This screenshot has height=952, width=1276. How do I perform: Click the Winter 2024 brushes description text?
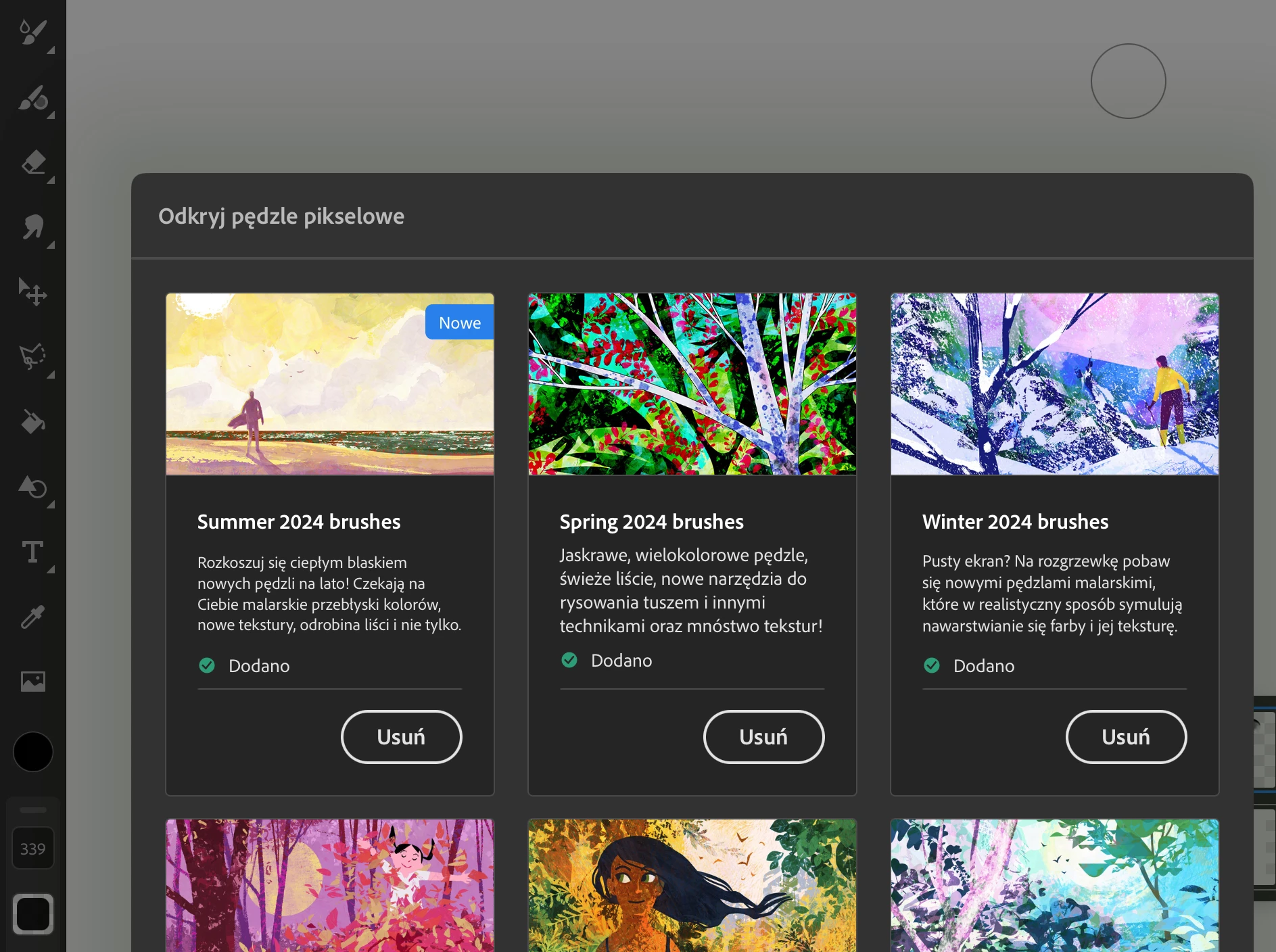(1052, 594)
